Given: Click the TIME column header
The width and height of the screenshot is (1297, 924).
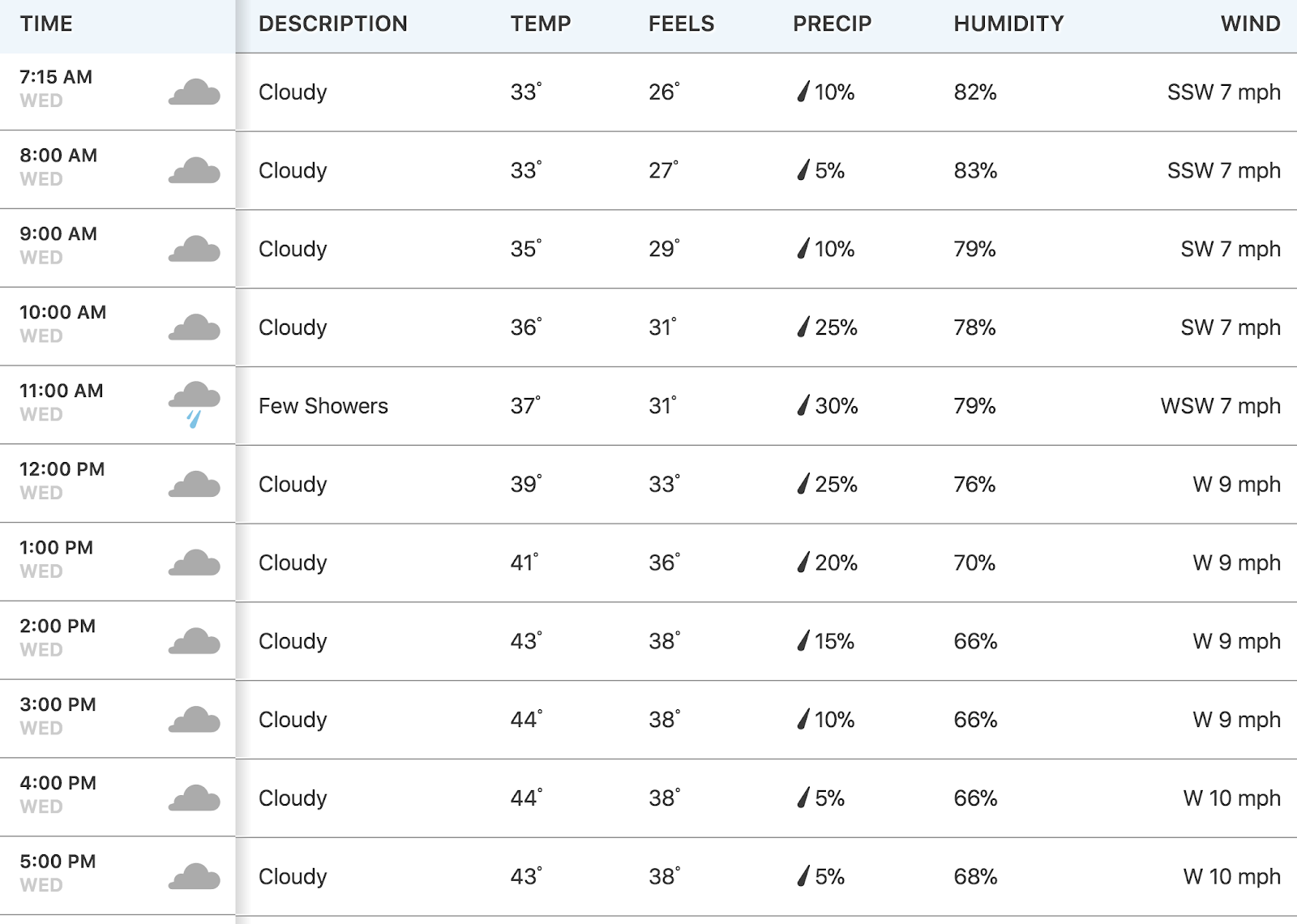Looking at the screenshot, I should tap(46, 24).
